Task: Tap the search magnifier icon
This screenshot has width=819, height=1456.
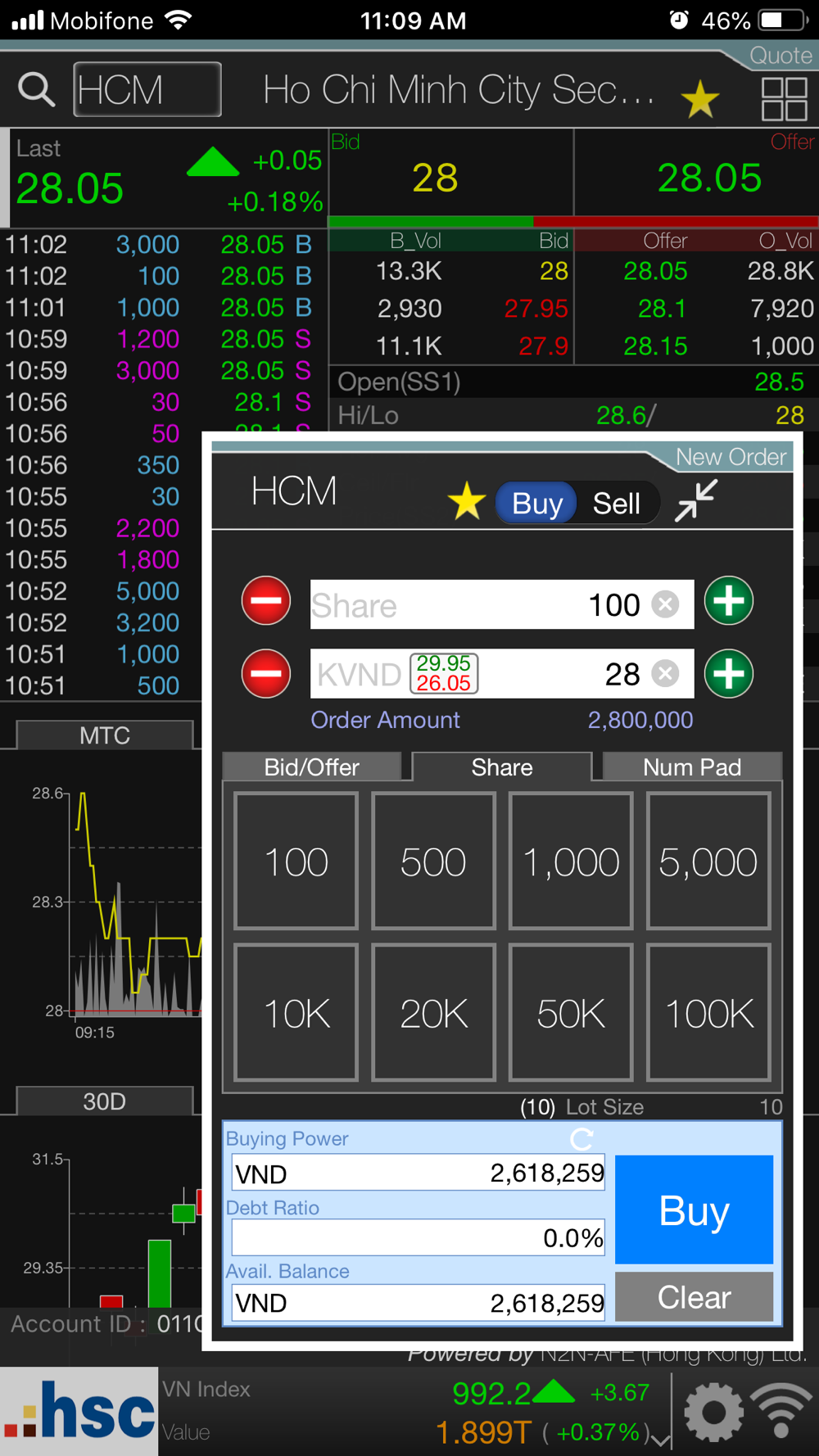Action: (36, 89)
